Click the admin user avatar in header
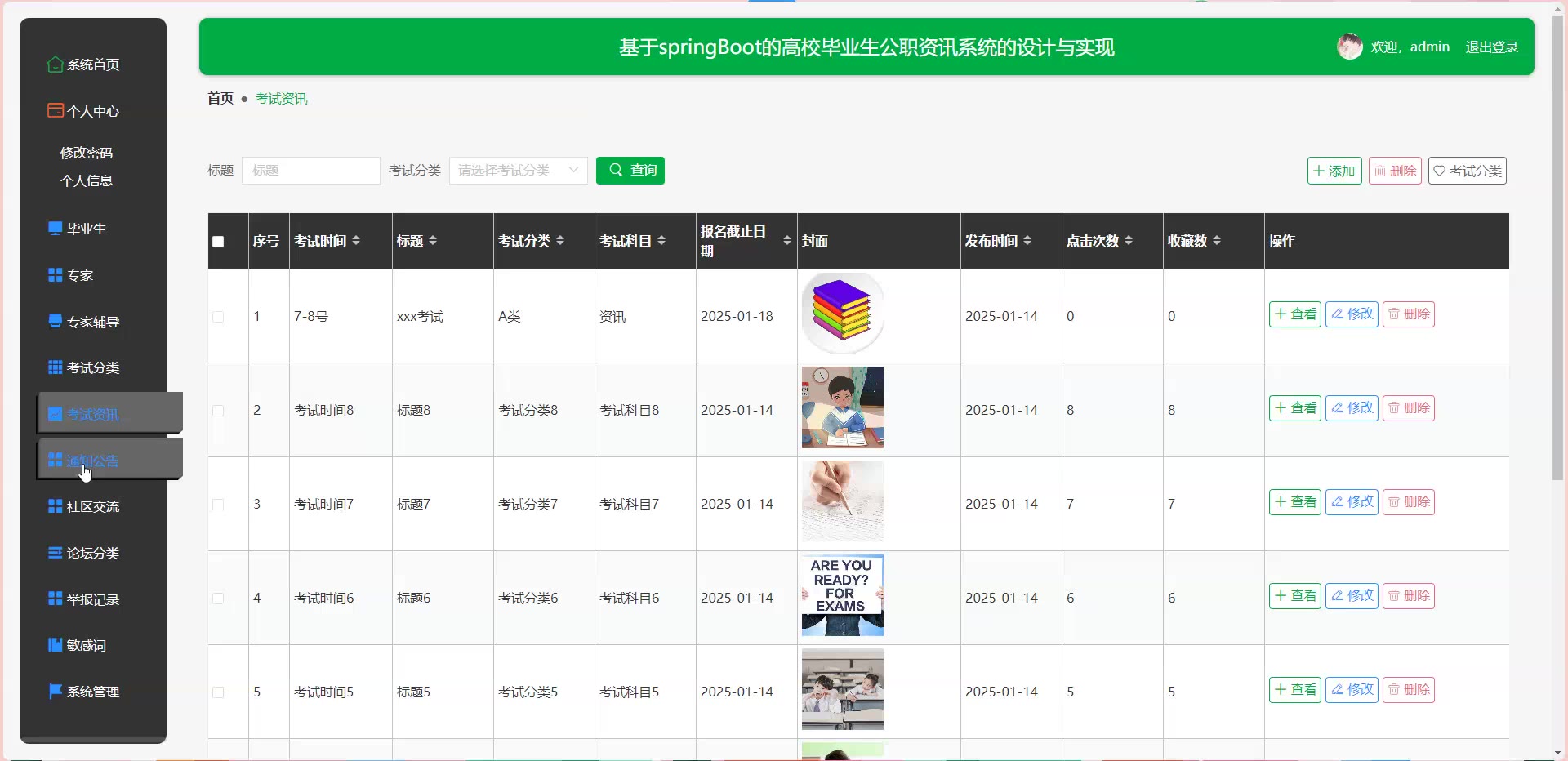This screenshot has width=1568, height=761. (1349, 47)
